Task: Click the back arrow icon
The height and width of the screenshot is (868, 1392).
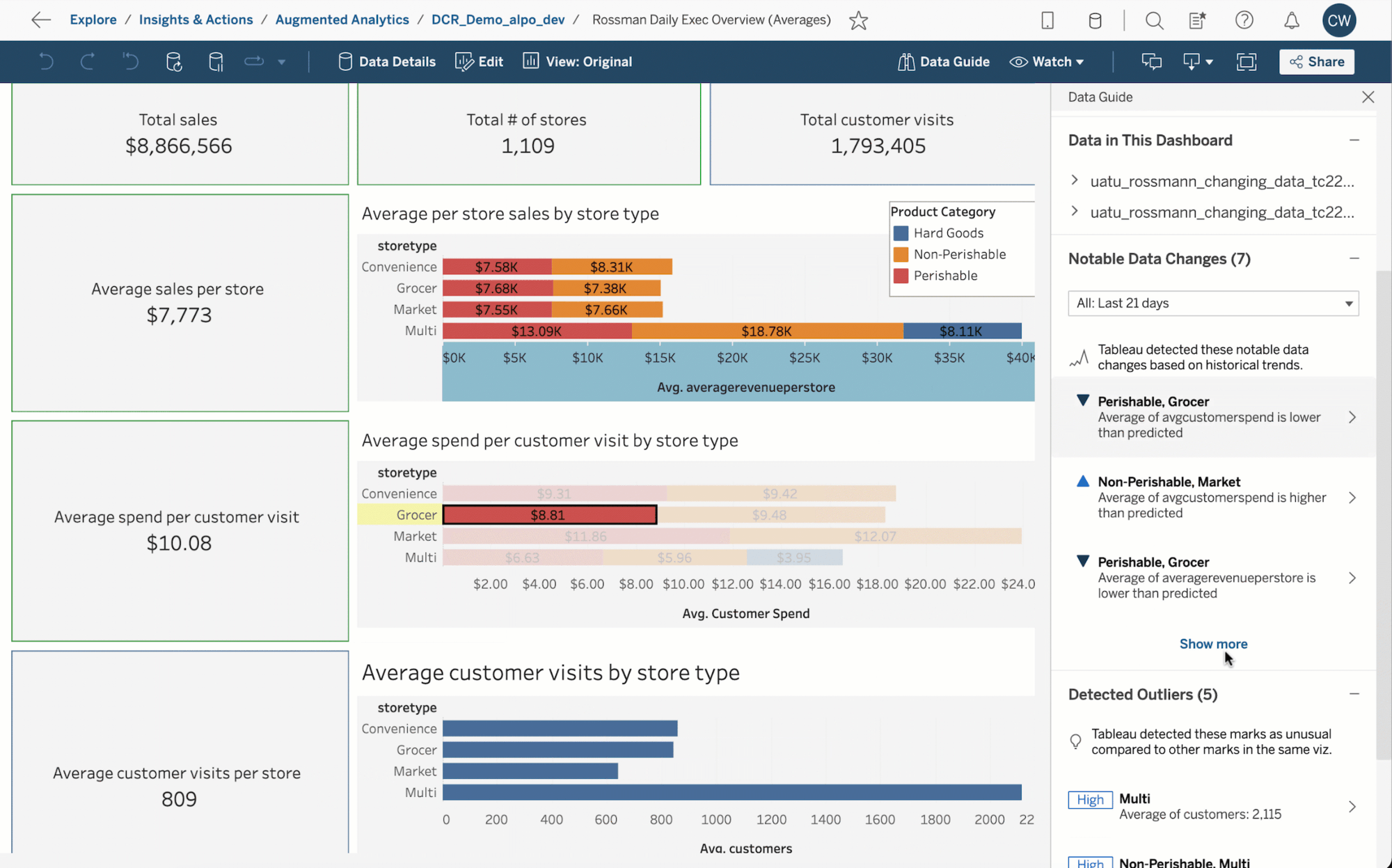Action: point(41,19)
